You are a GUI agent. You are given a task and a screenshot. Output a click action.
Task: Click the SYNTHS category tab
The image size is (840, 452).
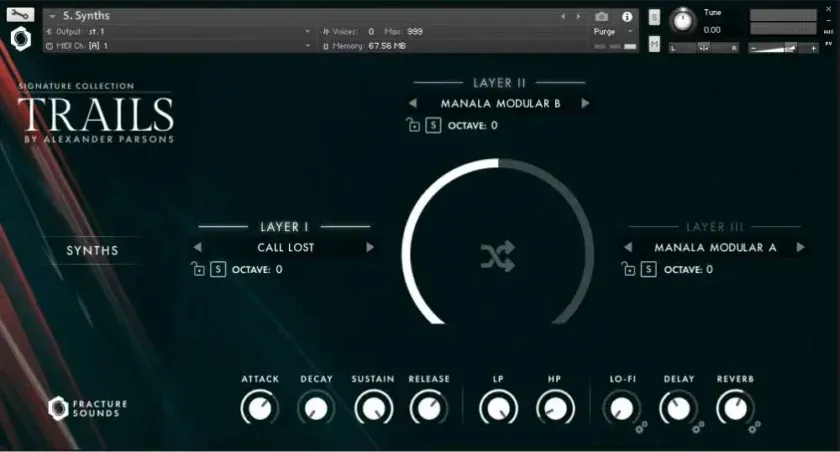click(x=93, y=250)
